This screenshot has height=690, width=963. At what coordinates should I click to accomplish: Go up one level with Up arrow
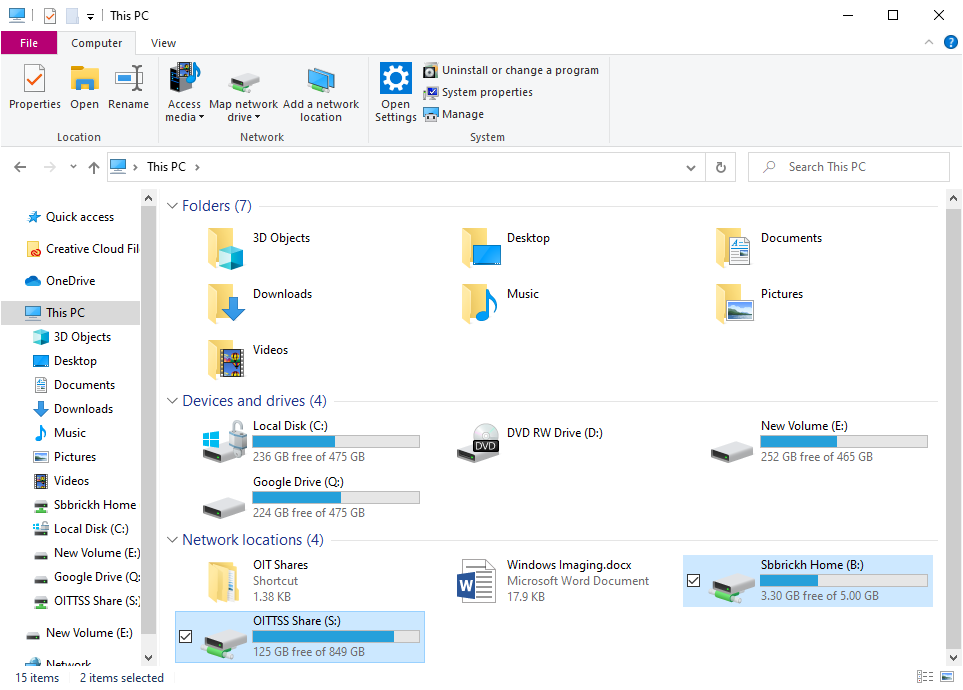(x=93, y=167)
